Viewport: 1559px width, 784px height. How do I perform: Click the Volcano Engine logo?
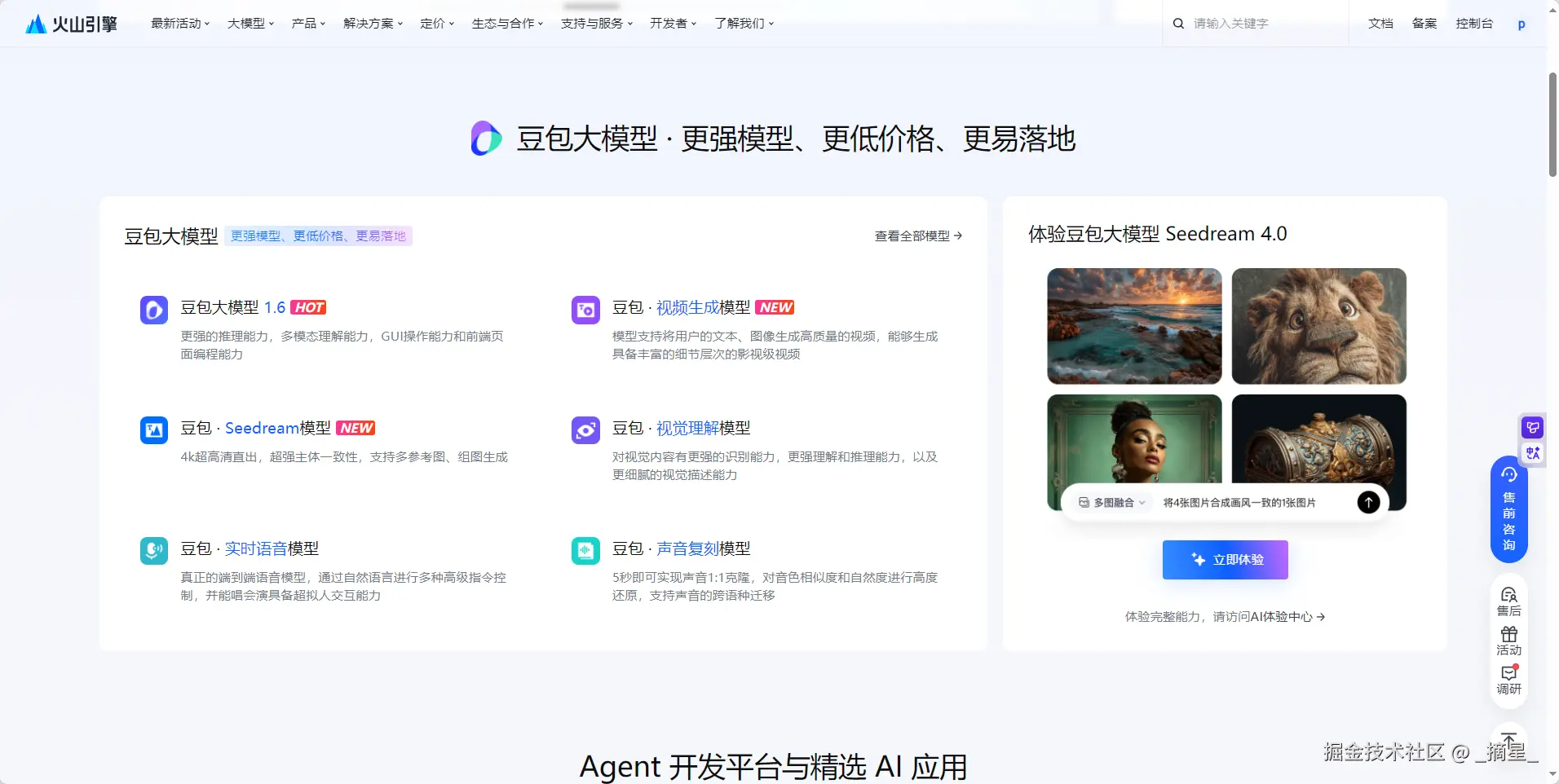tap(71, 24)
